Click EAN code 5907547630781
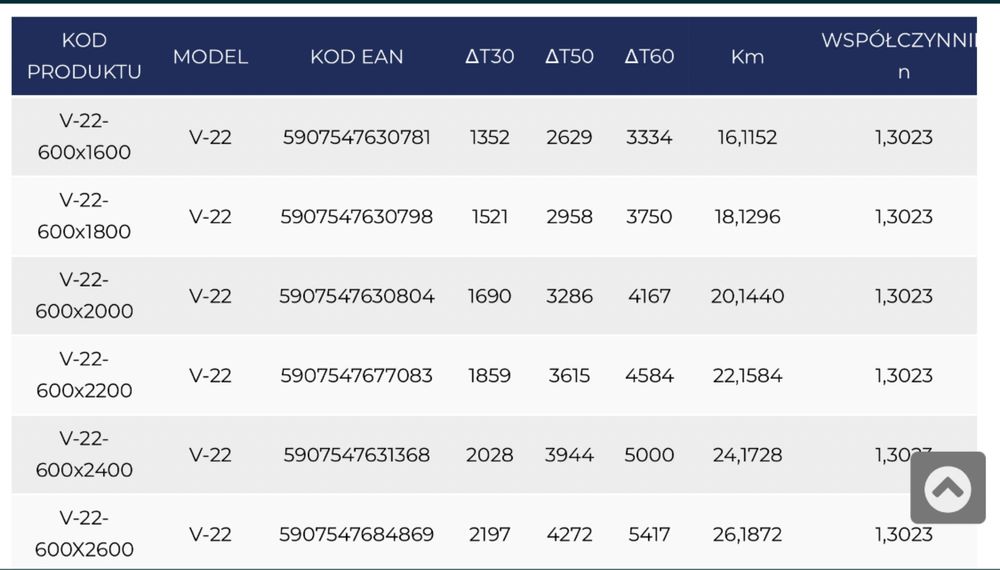Screen dimensions: 1000x570 357,137
